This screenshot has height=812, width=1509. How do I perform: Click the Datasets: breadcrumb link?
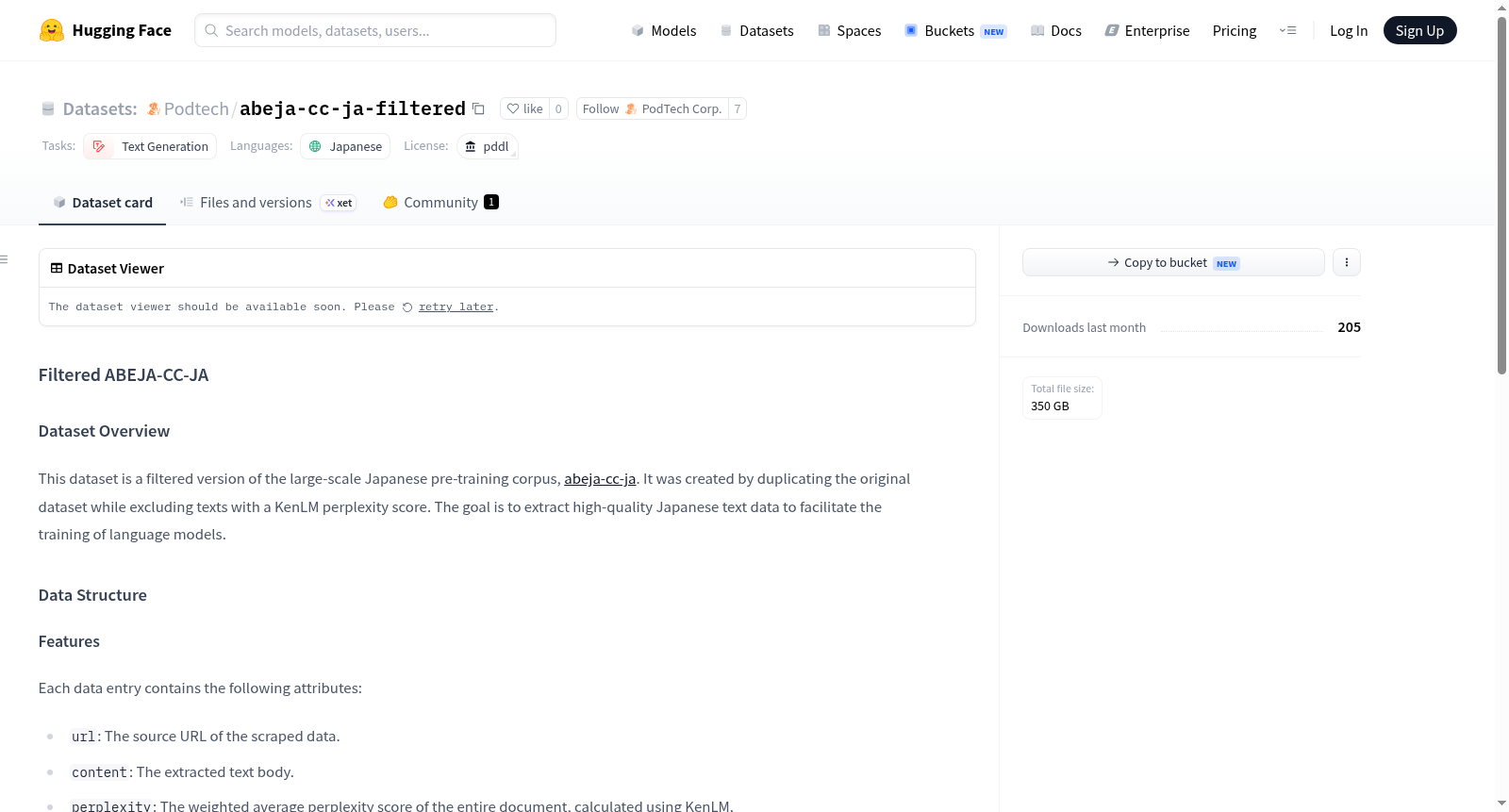pos(100,108)
